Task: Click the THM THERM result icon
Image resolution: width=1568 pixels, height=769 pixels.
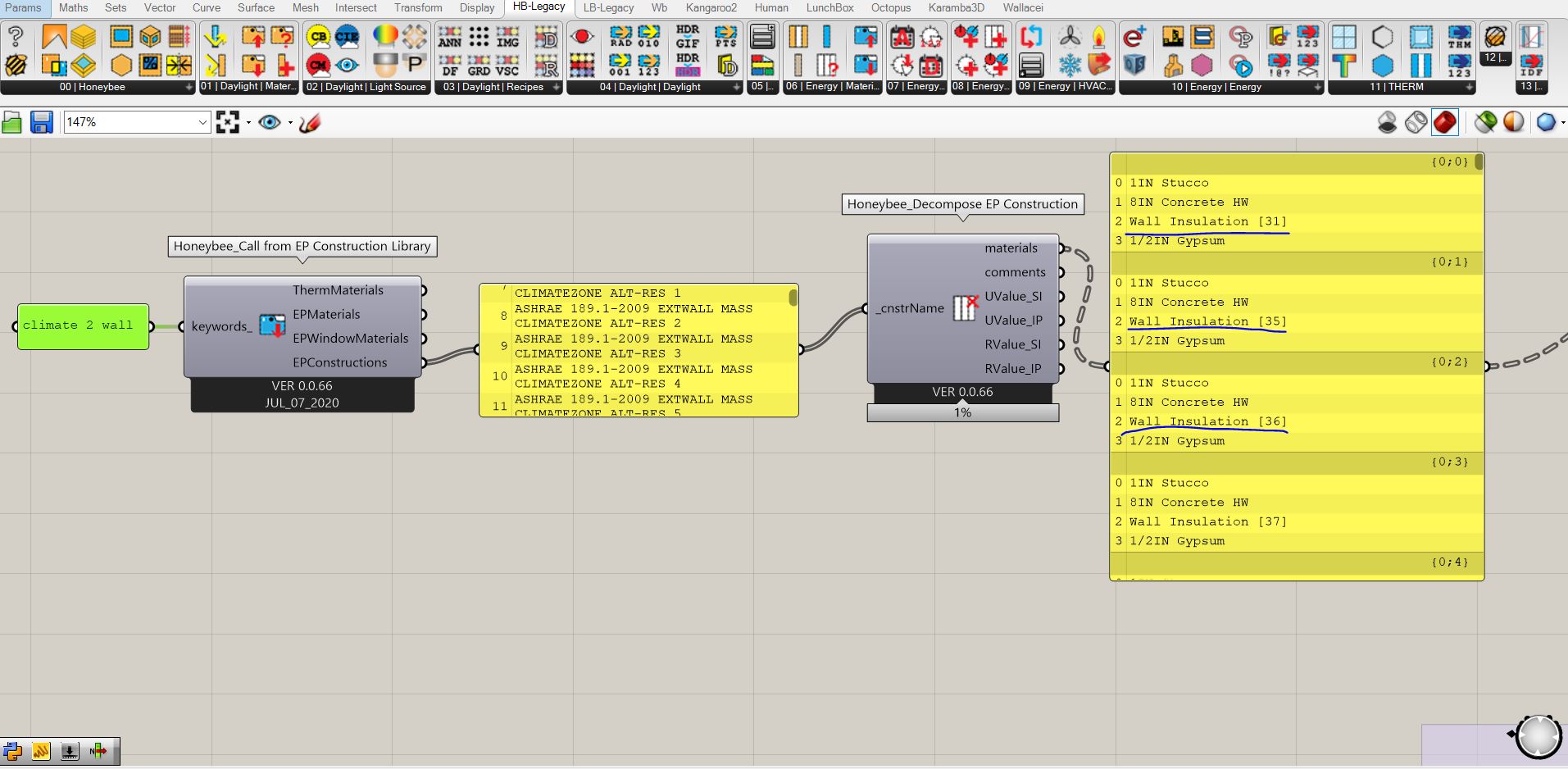Action: pos(1459,37)
